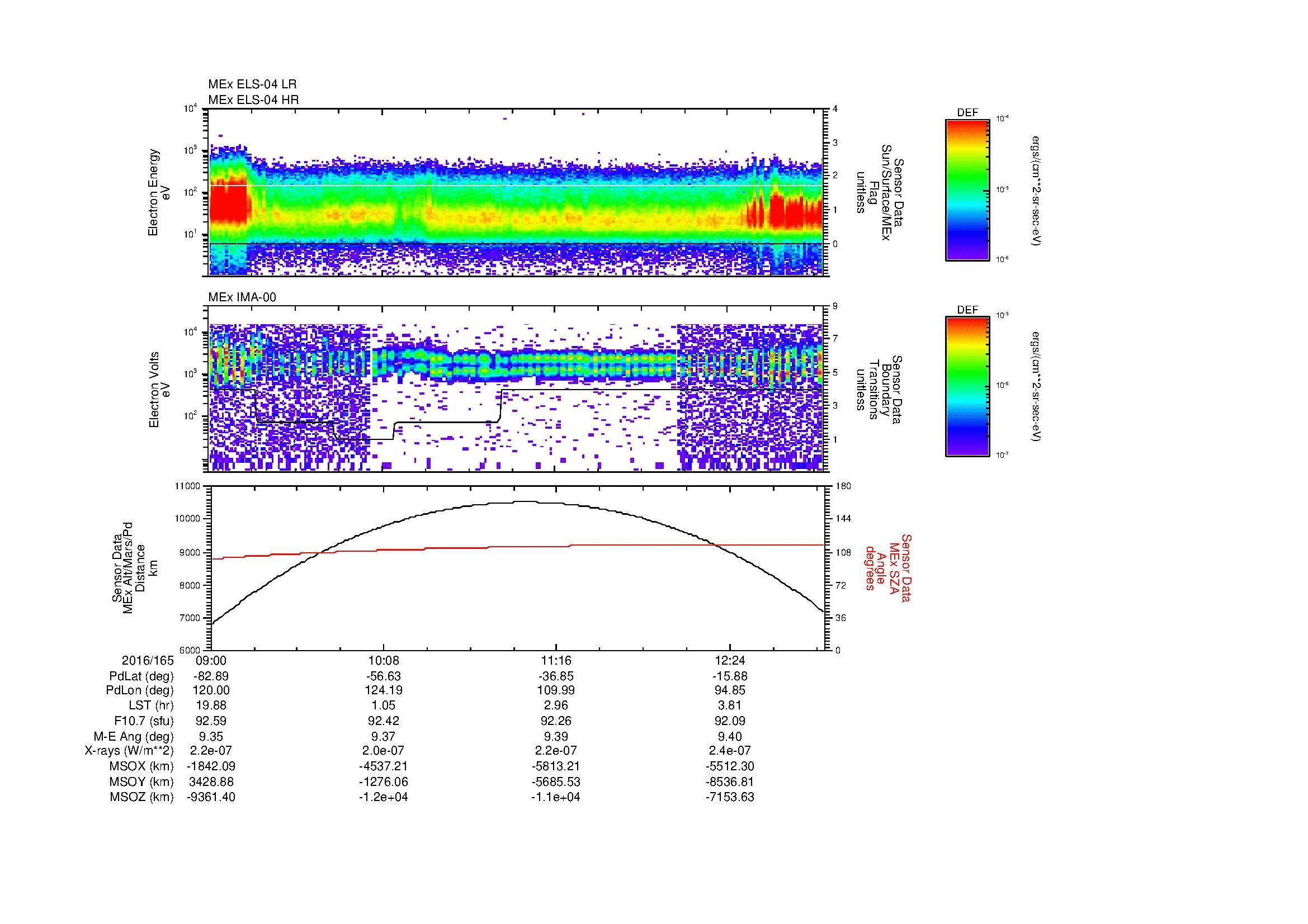Viewport: 1308px width, 924px height.
Task: Click the MSOZ value -9361.40
Action: point(211,797)
